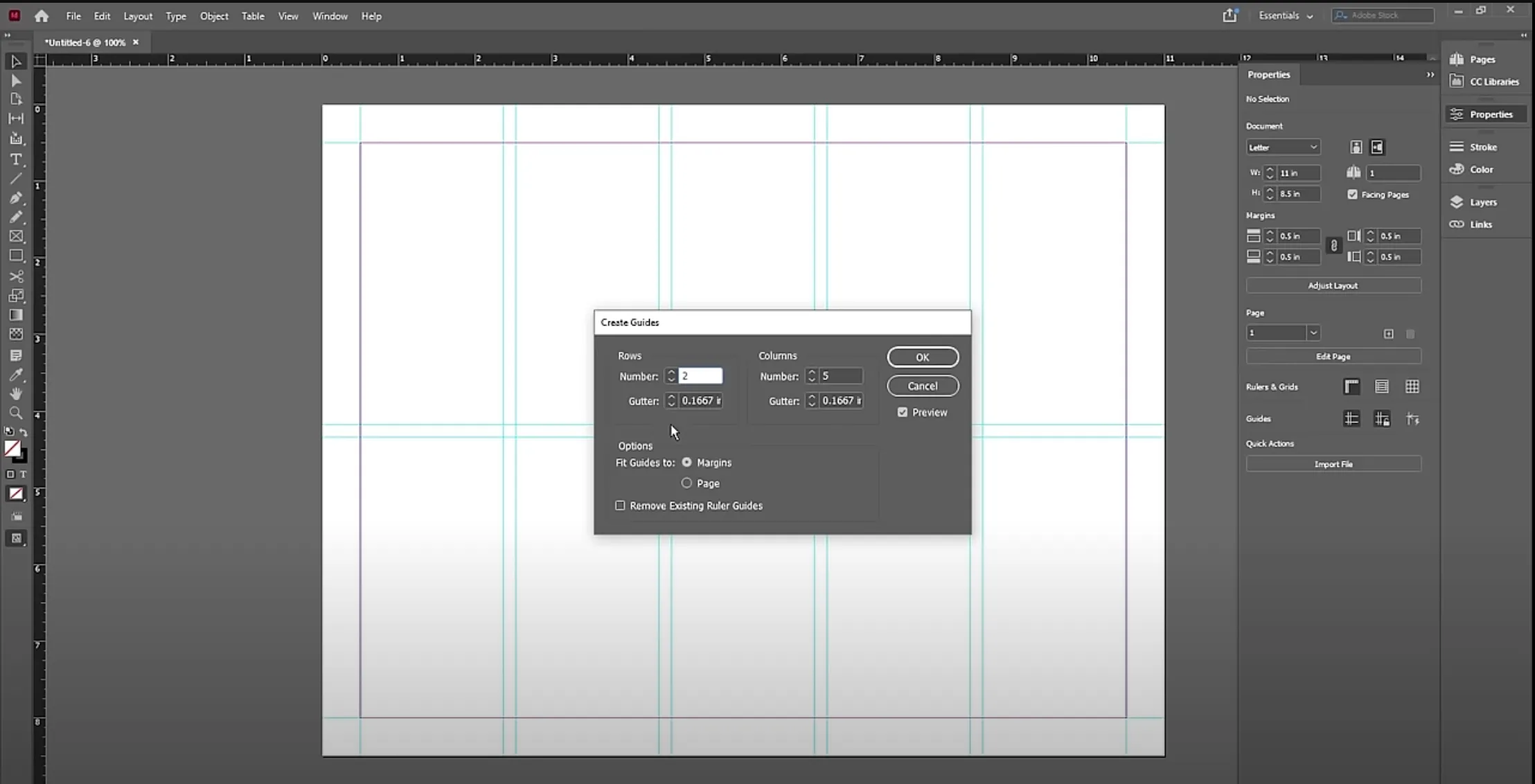Select the Scissors tool

(x=16, y=276)
